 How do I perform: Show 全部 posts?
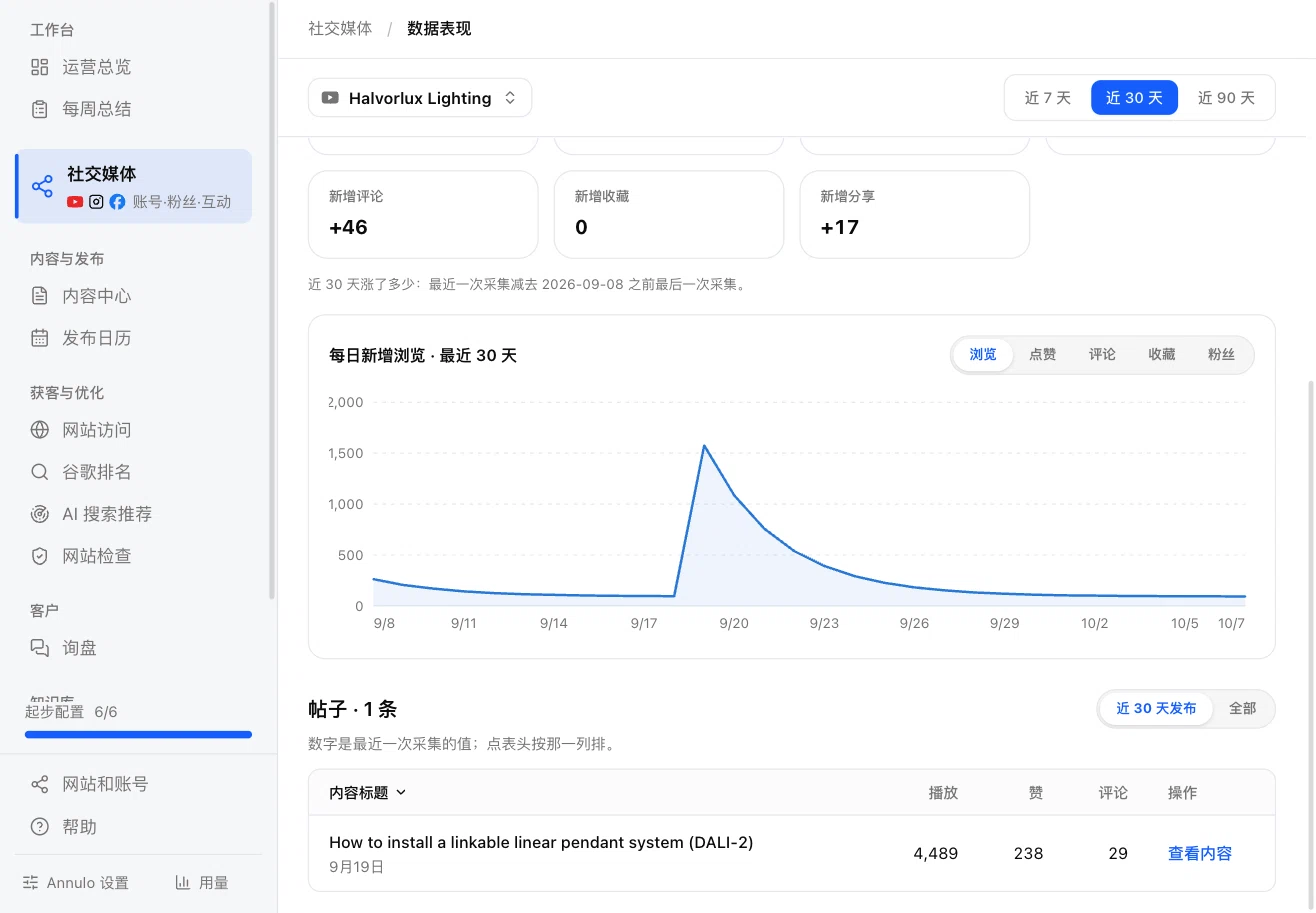(1243, 708)
